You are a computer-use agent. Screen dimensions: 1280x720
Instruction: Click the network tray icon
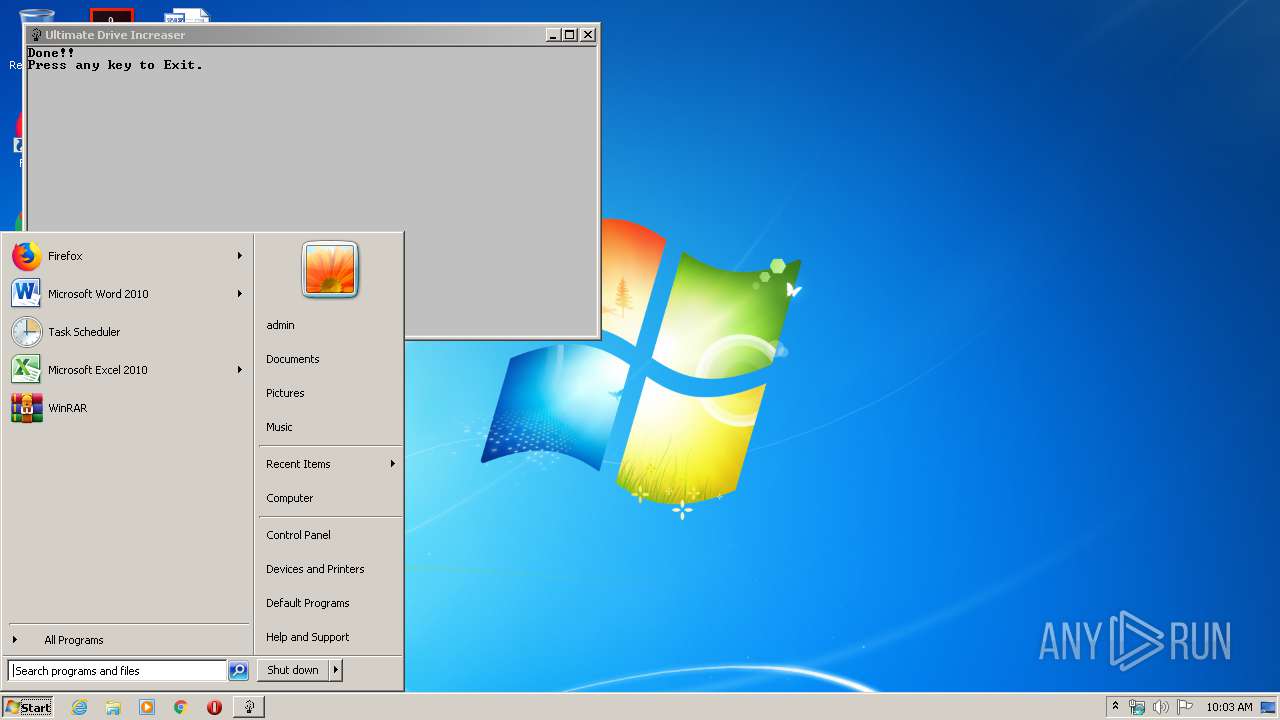tap(1137, 707)
